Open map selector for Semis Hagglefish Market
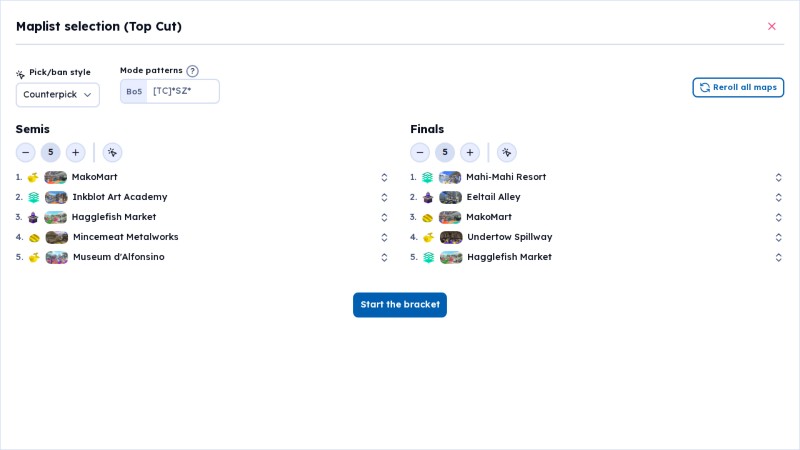Screen dimensions: 800x450 384,217
